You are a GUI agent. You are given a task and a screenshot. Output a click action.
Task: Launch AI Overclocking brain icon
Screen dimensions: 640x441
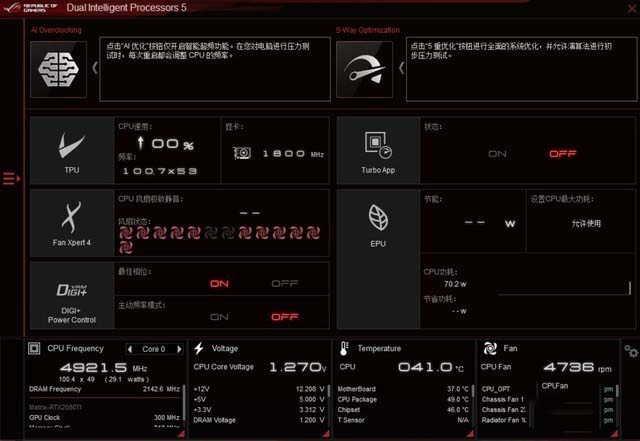(x=58, y=69)
